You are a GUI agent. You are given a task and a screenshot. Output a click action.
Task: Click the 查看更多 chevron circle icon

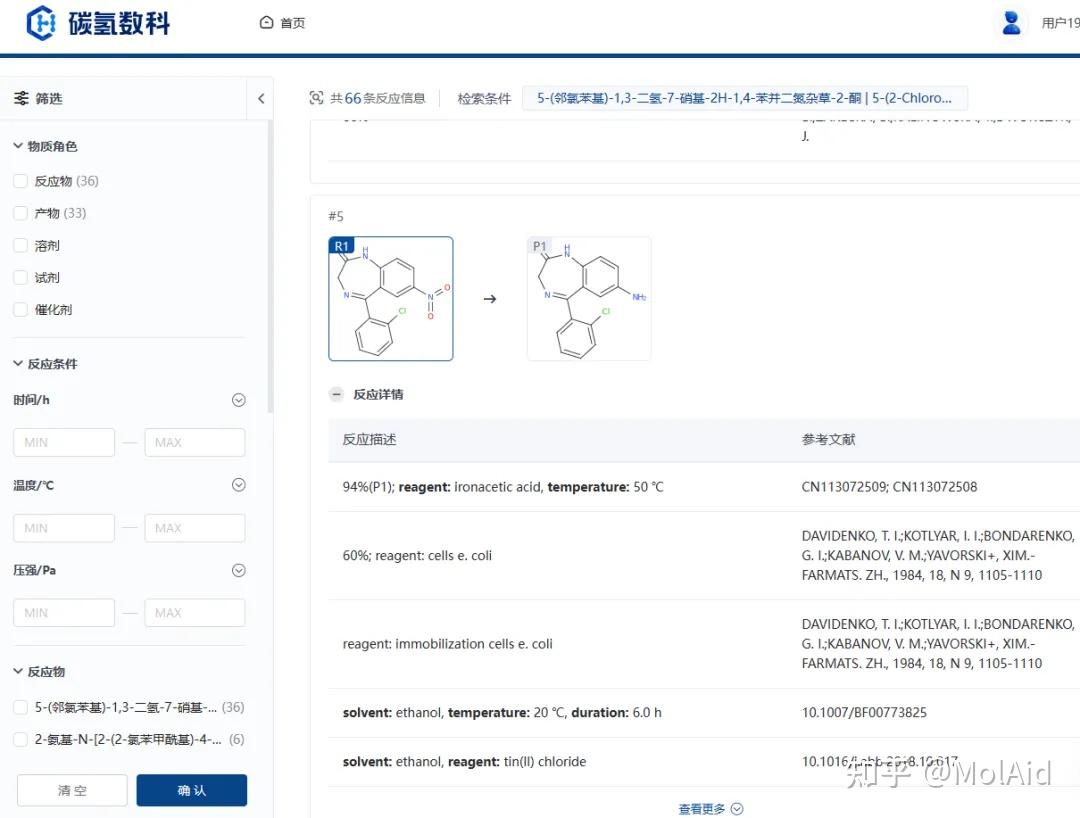737,809
